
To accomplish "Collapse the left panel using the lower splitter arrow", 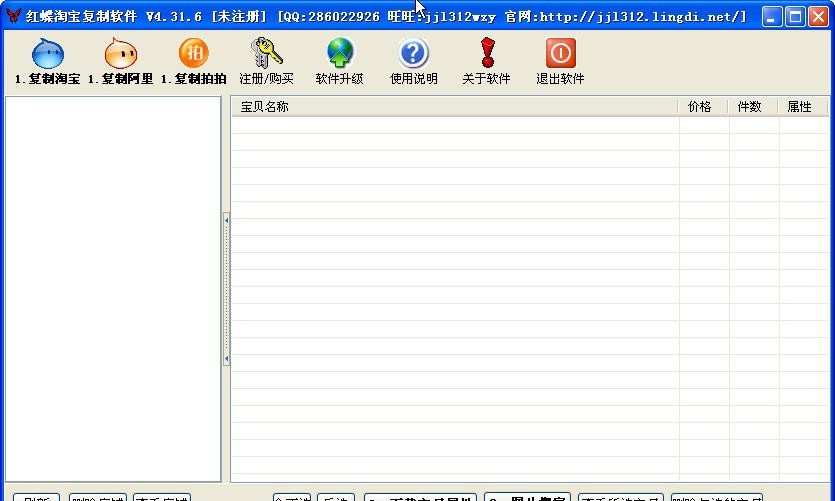I will 226,359.
